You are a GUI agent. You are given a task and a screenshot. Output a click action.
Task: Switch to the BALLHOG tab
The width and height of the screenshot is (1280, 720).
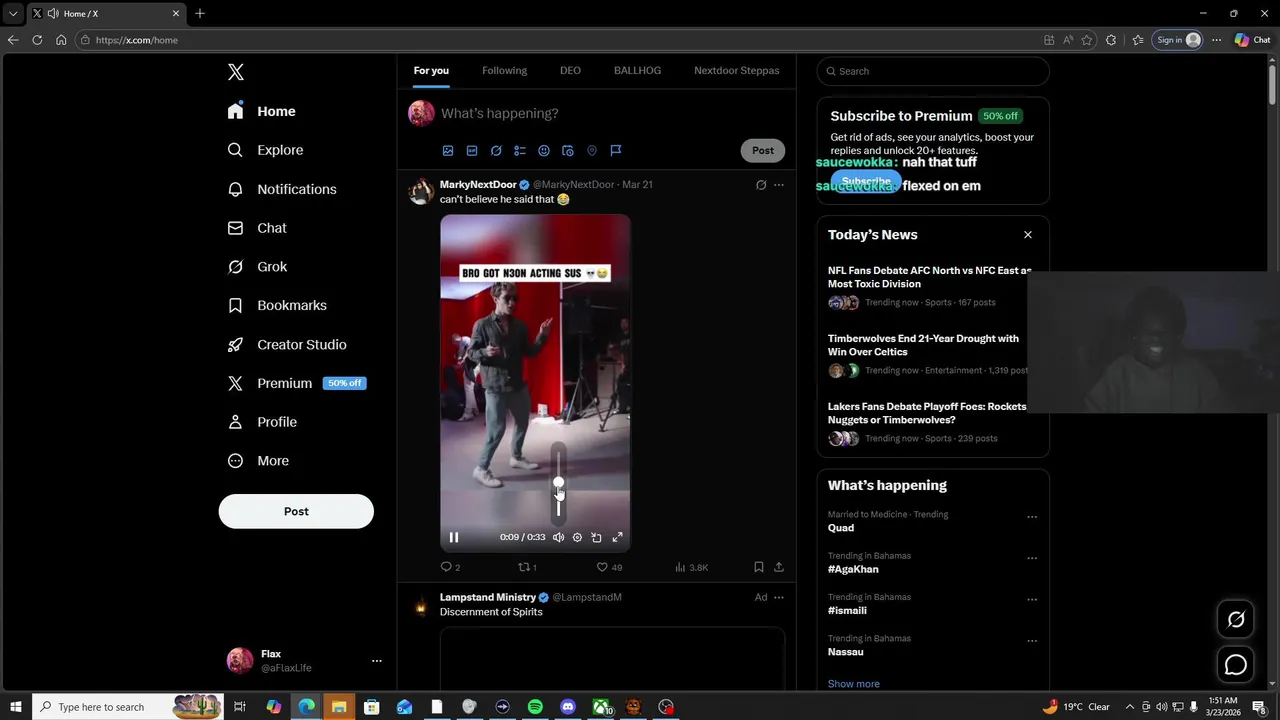(637, 70)
